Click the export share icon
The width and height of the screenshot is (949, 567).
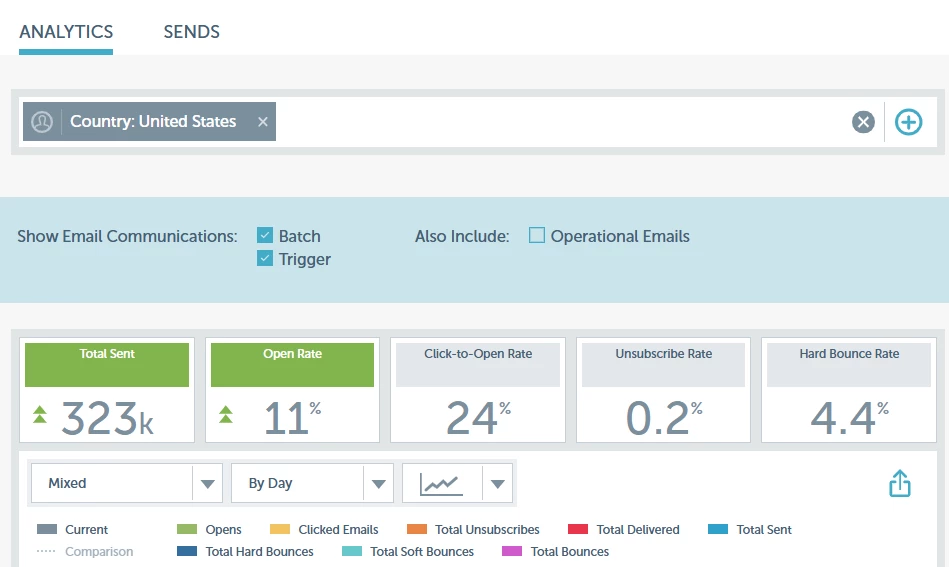click(x=900, y=483)
